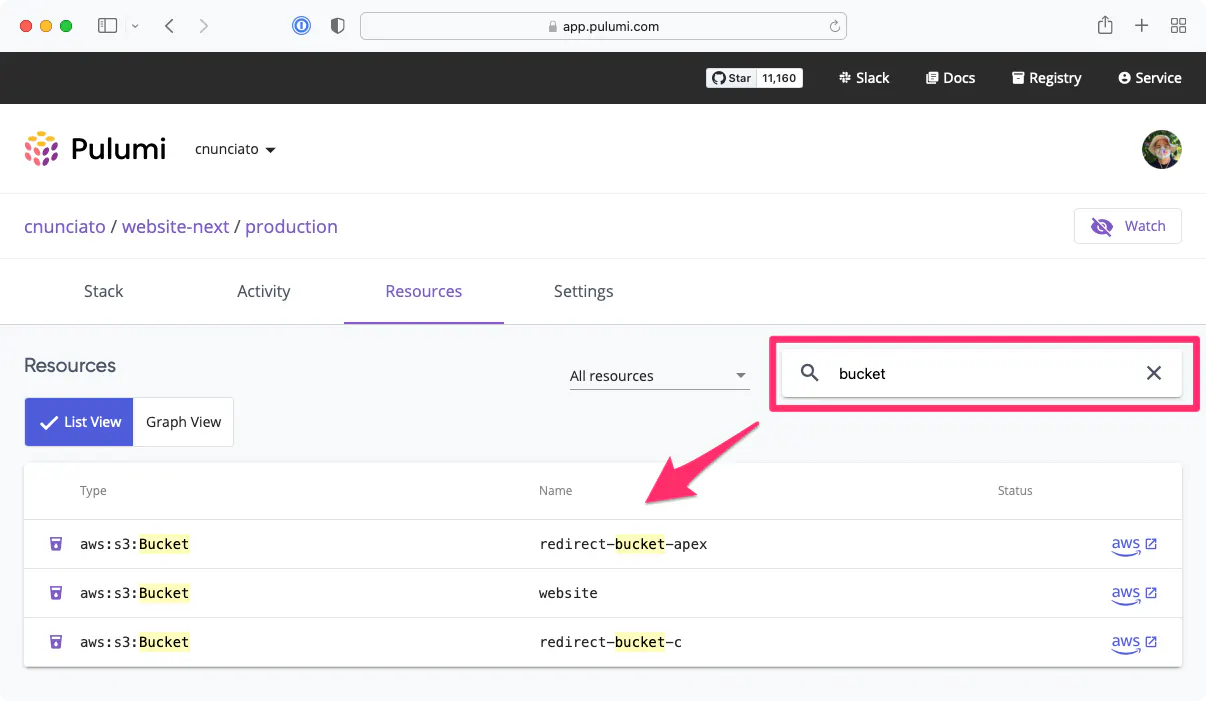The width and height of the screenshot is (1206, 701).
Task: Open the website-next breadcrumb link
Action: pos(176,226)
